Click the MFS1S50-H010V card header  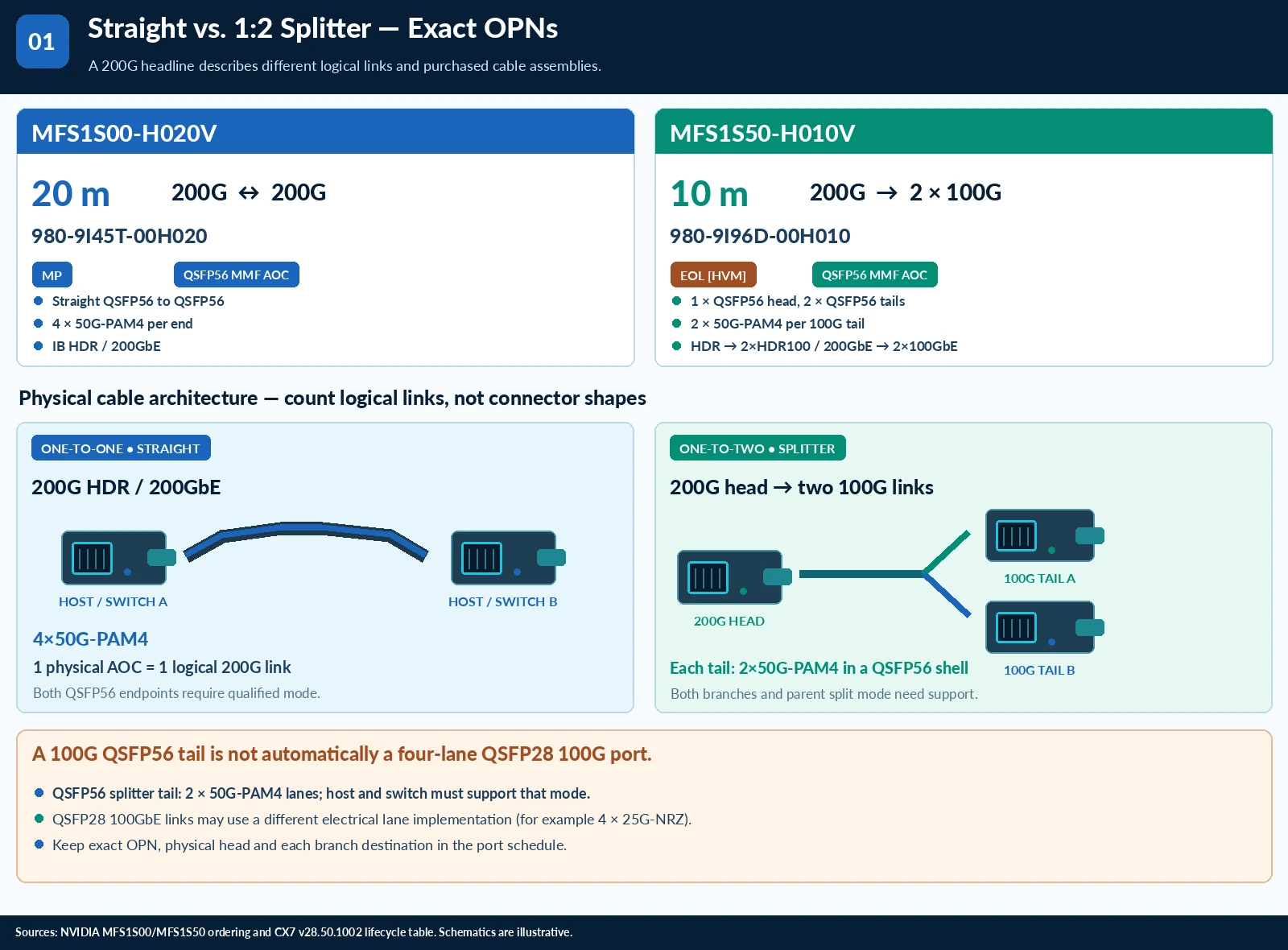964,131
